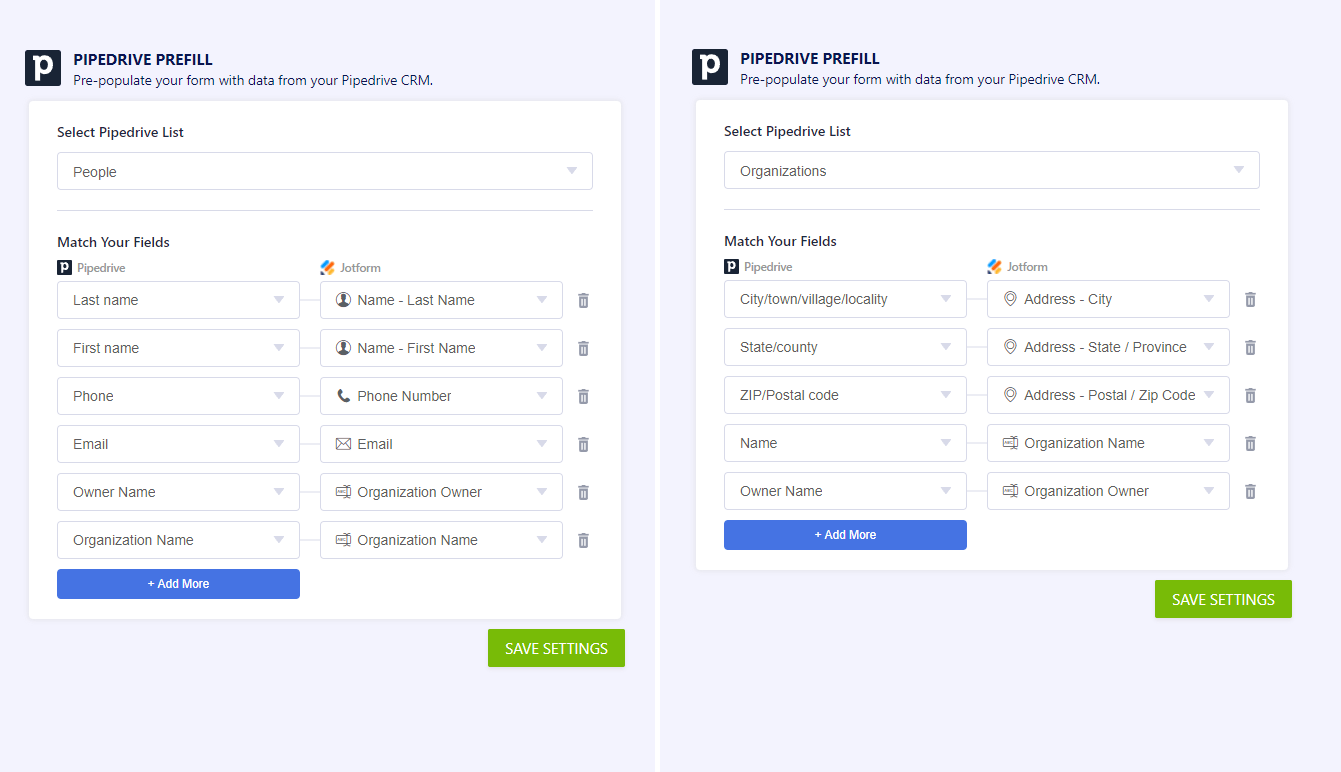This screenshot has width=1341, height=772.
Task: Delete the Email field mapping row
Action: click(584, 444)
